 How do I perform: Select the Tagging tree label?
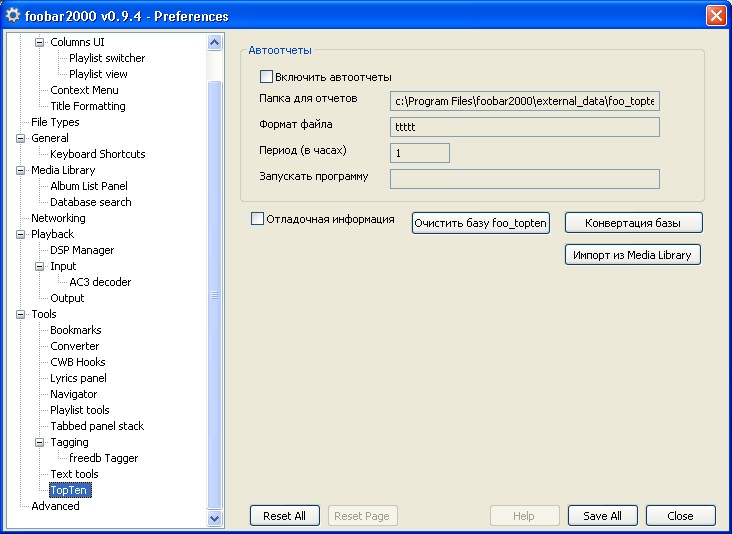pyautogui.click(x=69, y=442)
